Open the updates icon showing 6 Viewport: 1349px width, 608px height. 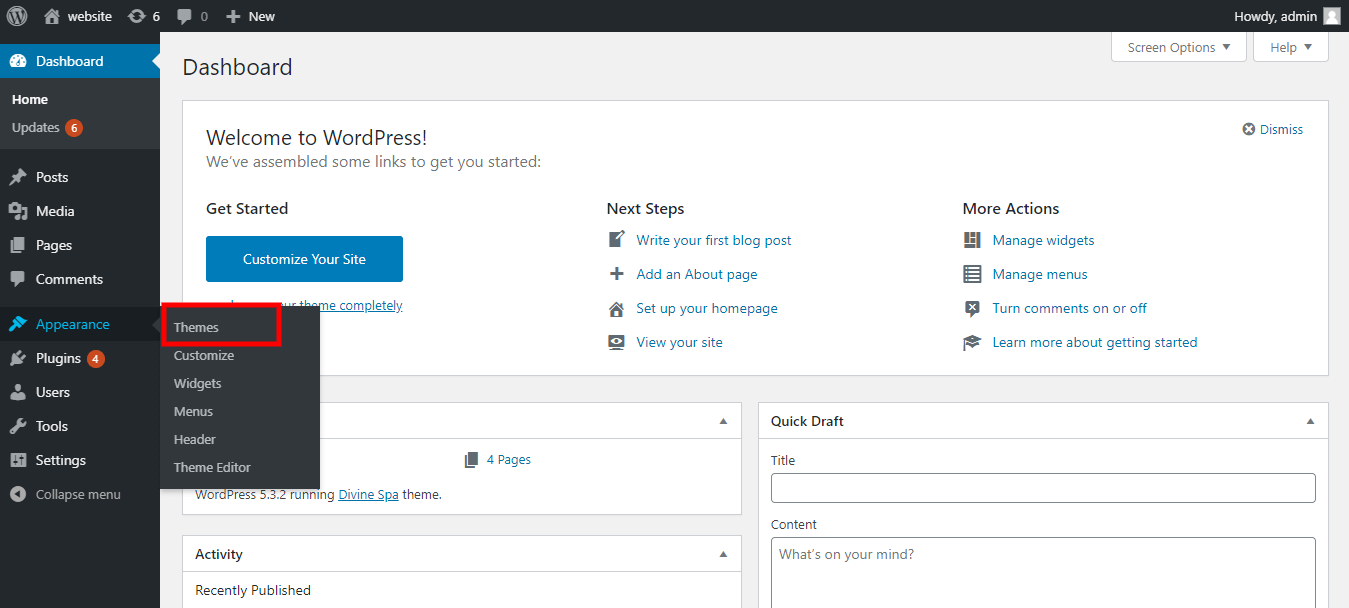(x=137, y=16)
